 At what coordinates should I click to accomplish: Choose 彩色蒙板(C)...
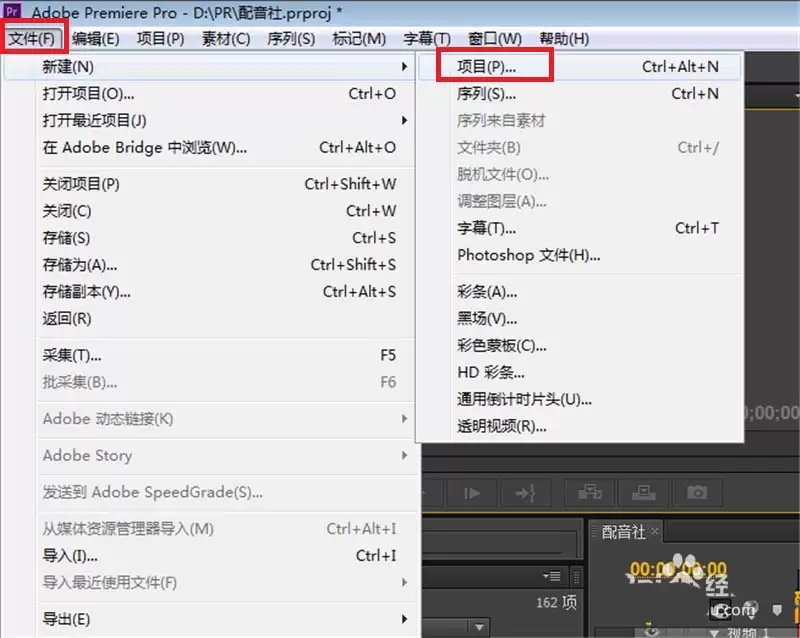[580, 346]
